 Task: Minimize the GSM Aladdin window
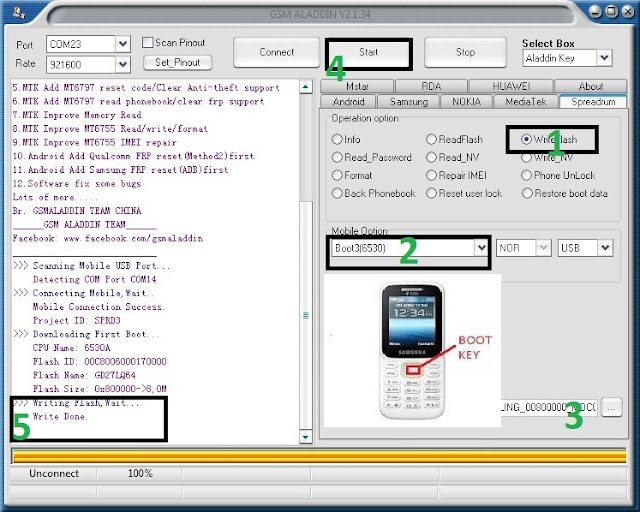tap(596, 11)
